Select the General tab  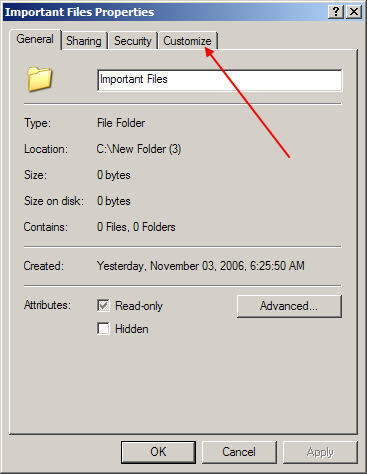pos(35,39)
